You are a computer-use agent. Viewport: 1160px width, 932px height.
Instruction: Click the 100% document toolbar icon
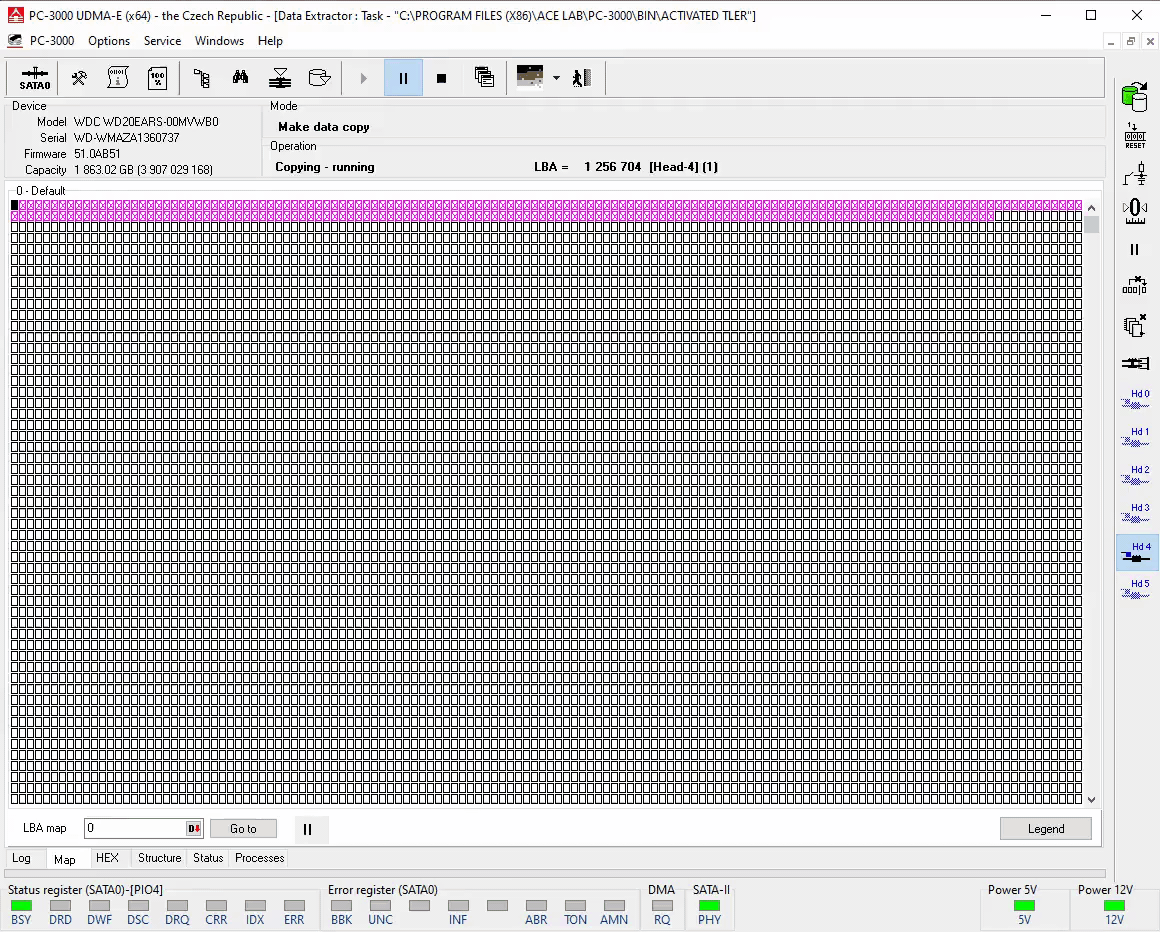click(x=157, y=78)
